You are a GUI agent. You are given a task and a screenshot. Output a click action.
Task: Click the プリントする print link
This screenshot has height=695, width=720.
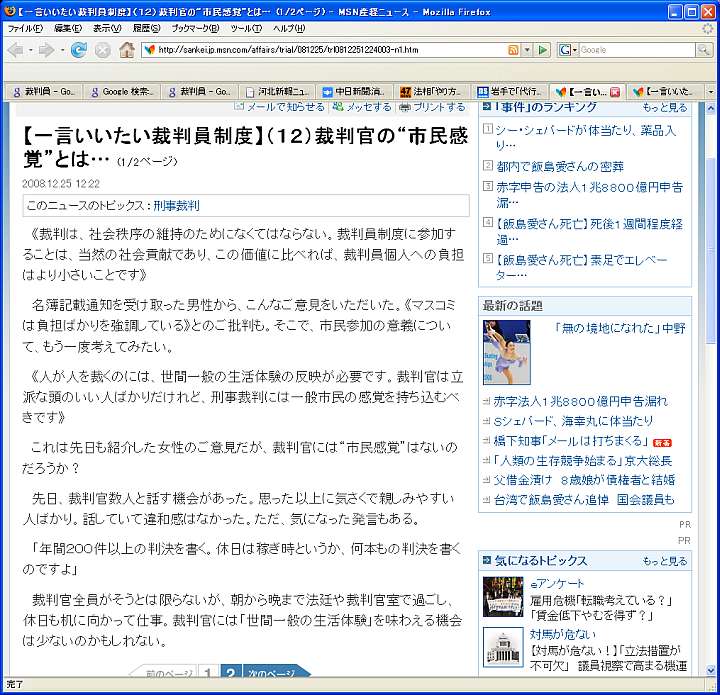point(432,107)
